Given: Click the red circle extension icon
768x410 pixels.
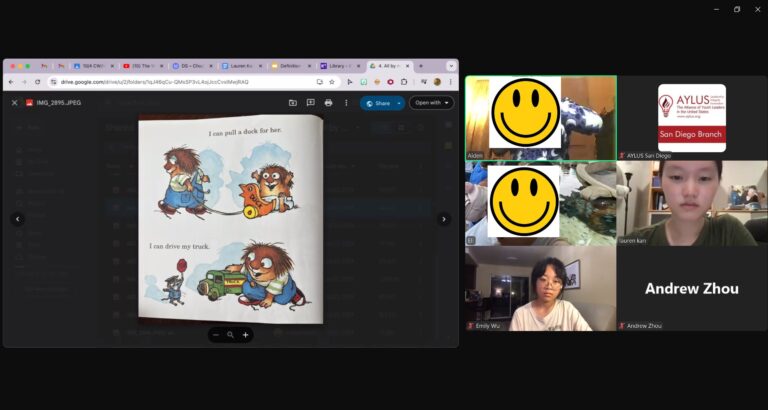Looking at the screenshot, I should 390,82.
